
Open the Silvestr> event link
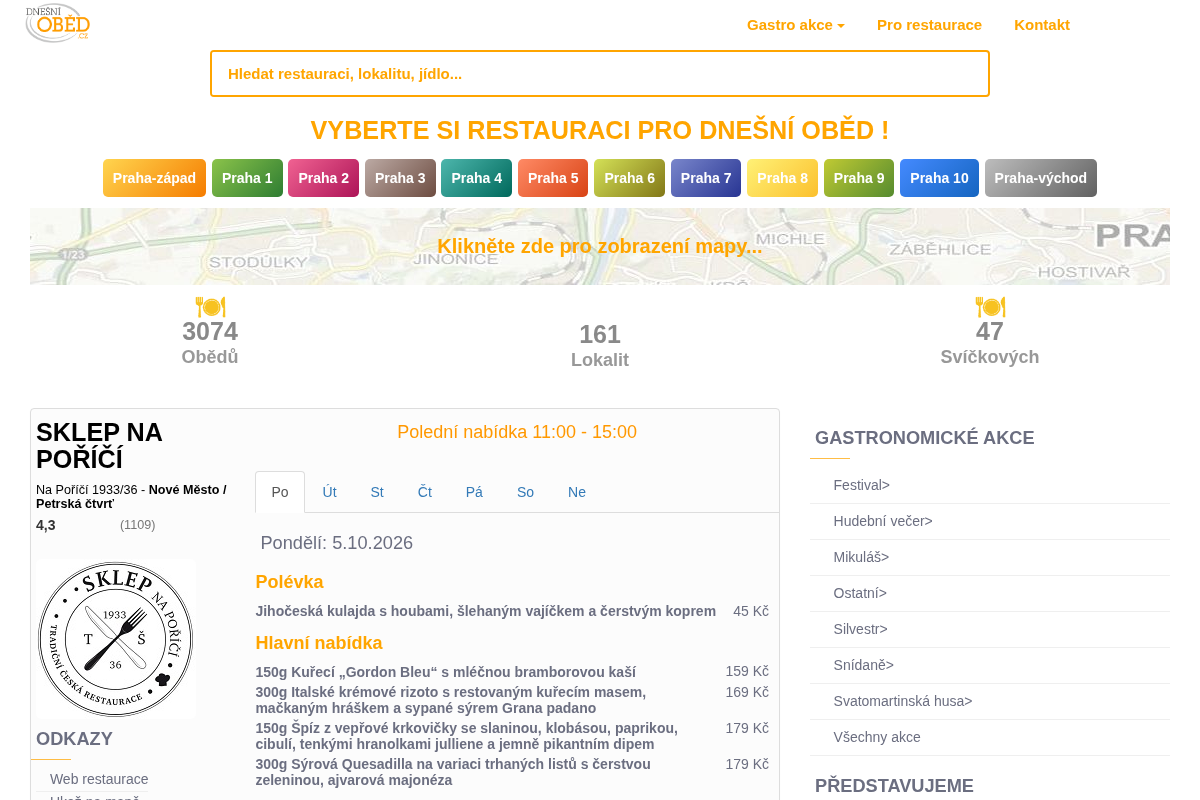point(860,629)
